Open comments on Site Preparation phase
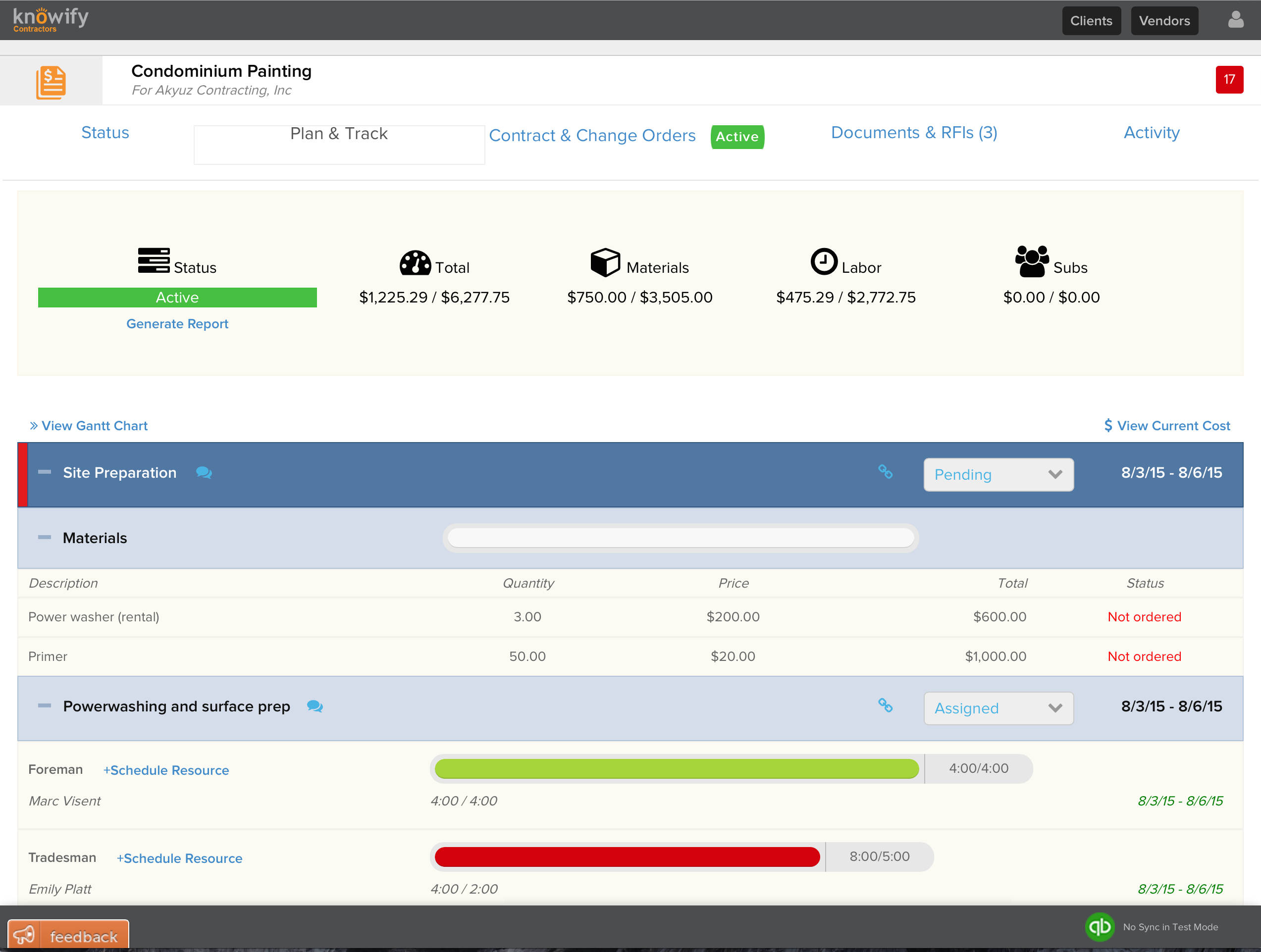1261x952 pixels. coord(204,473)
